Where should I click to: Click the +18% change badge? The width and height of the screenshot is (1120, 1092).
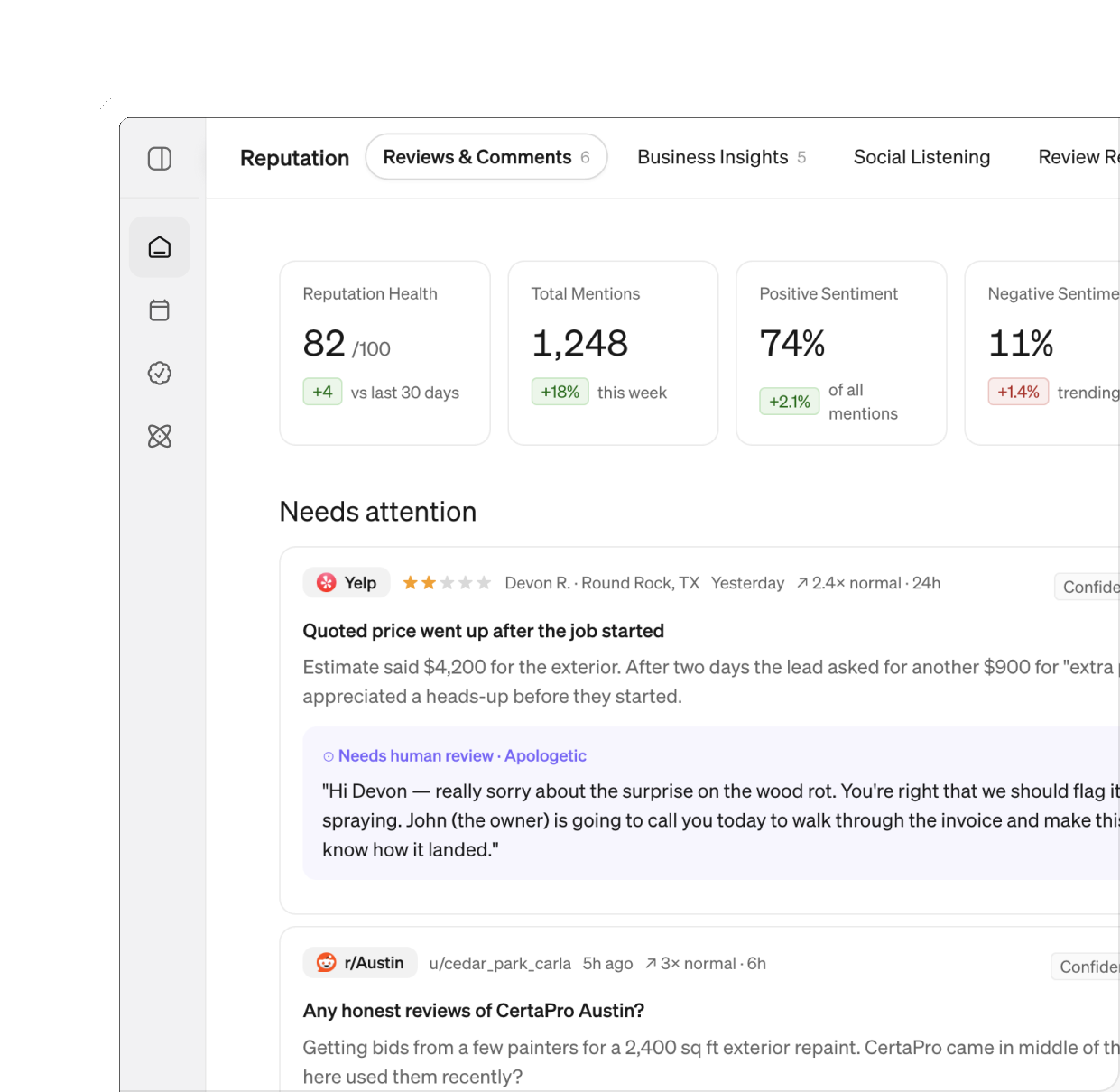point(560,392)
